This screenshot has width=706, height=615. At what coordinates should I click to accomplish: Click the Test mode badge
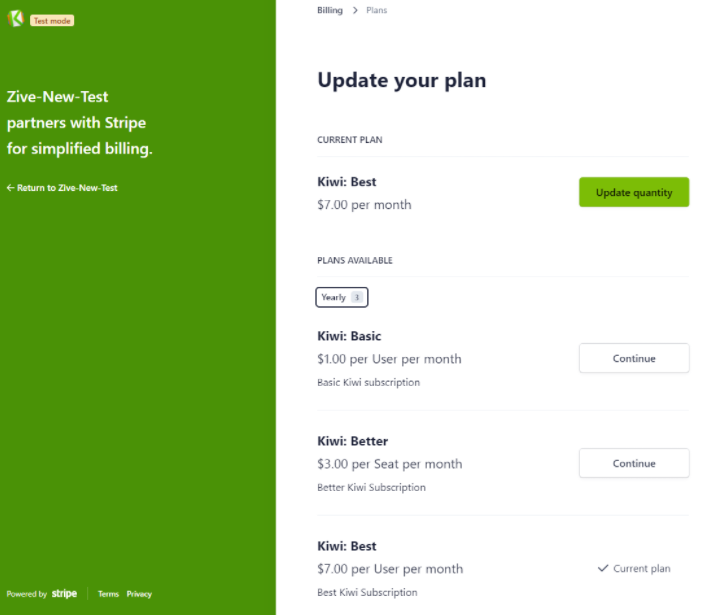pos(52,21)
